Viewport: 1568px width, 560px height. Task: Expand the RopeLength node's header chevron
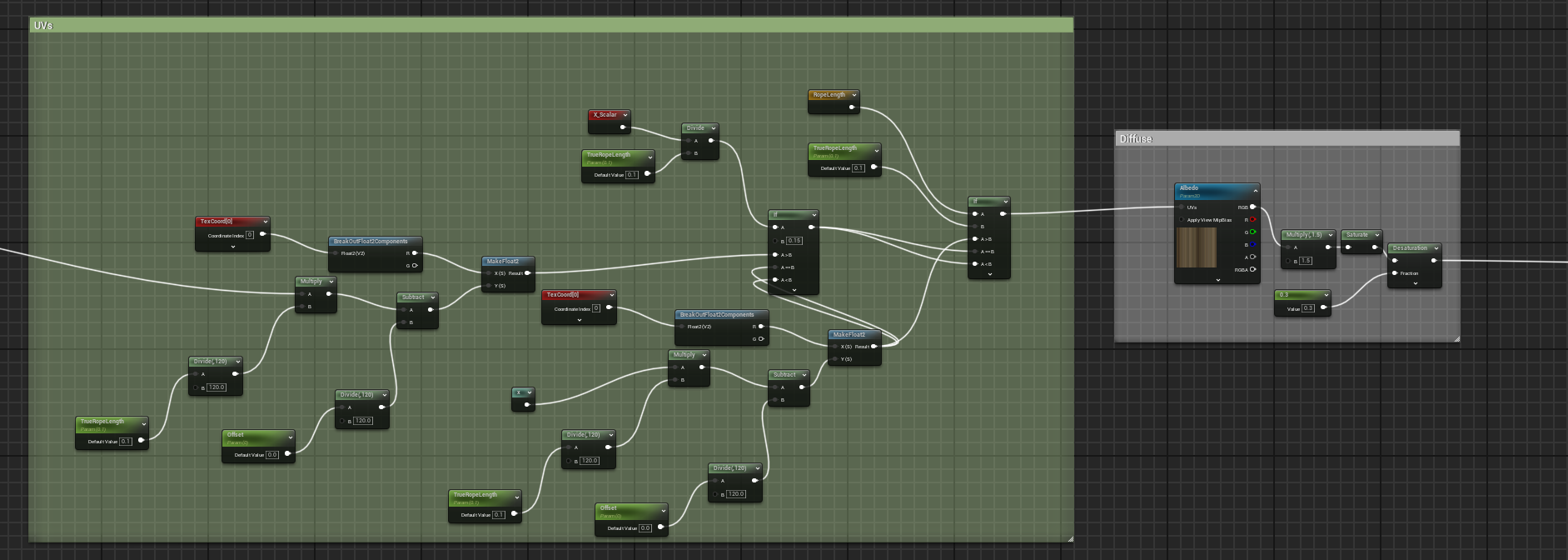tap(854, 95)
